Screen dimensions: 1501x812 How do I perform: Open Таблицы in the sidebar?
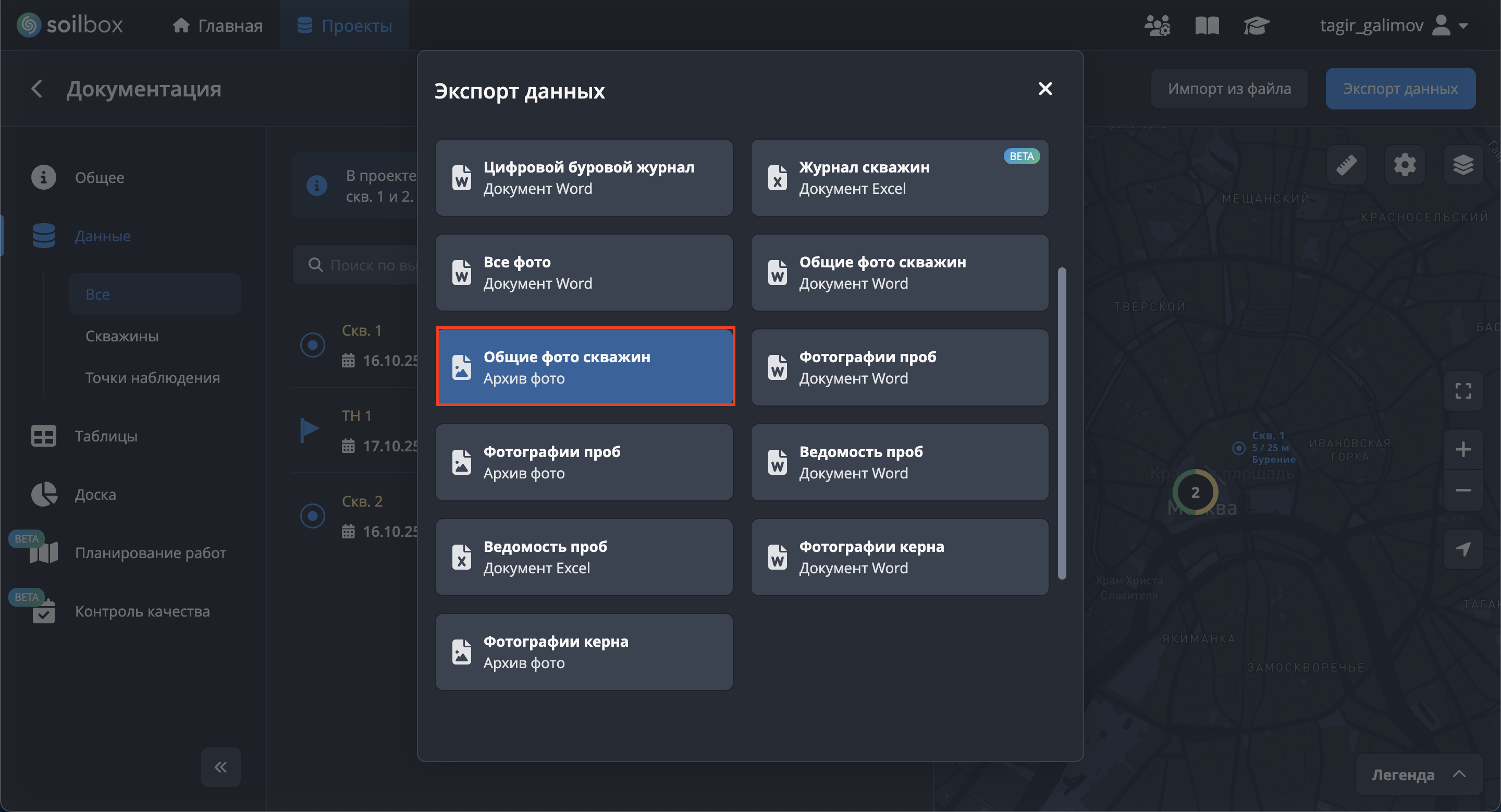105,436
